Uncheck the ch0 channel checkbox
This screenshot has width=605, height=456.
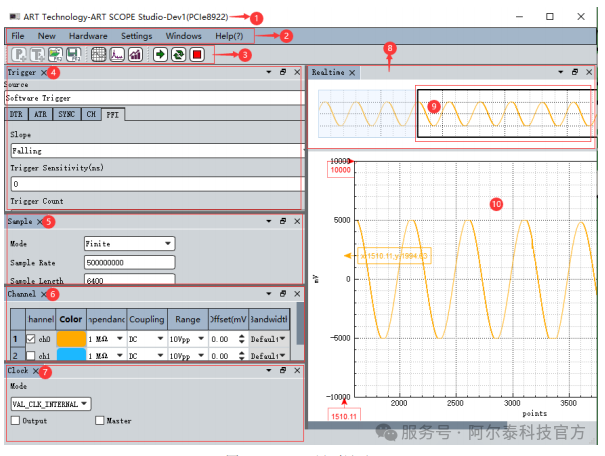pos(30,339)
